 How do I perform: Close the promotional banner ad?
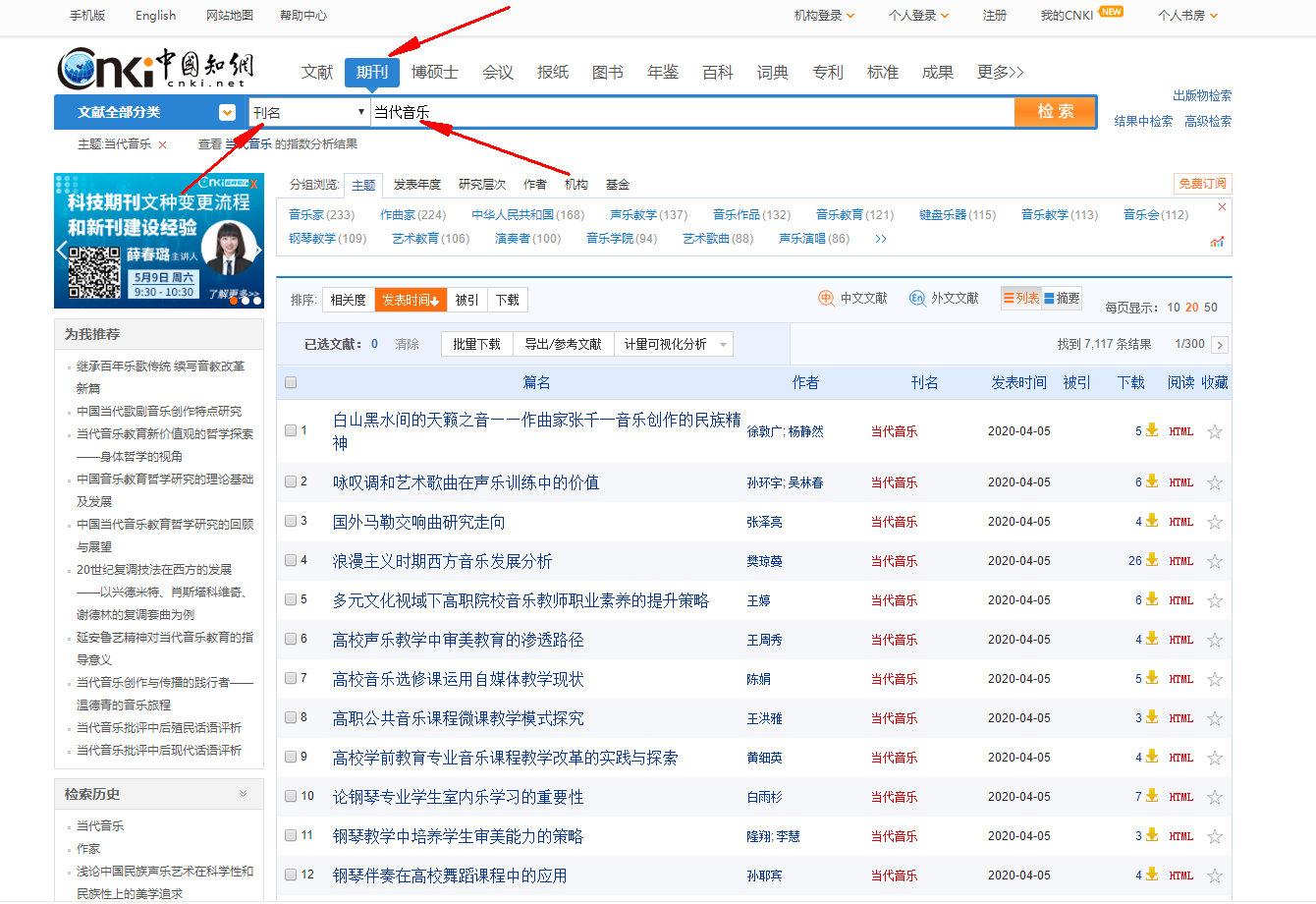[254, 183]
